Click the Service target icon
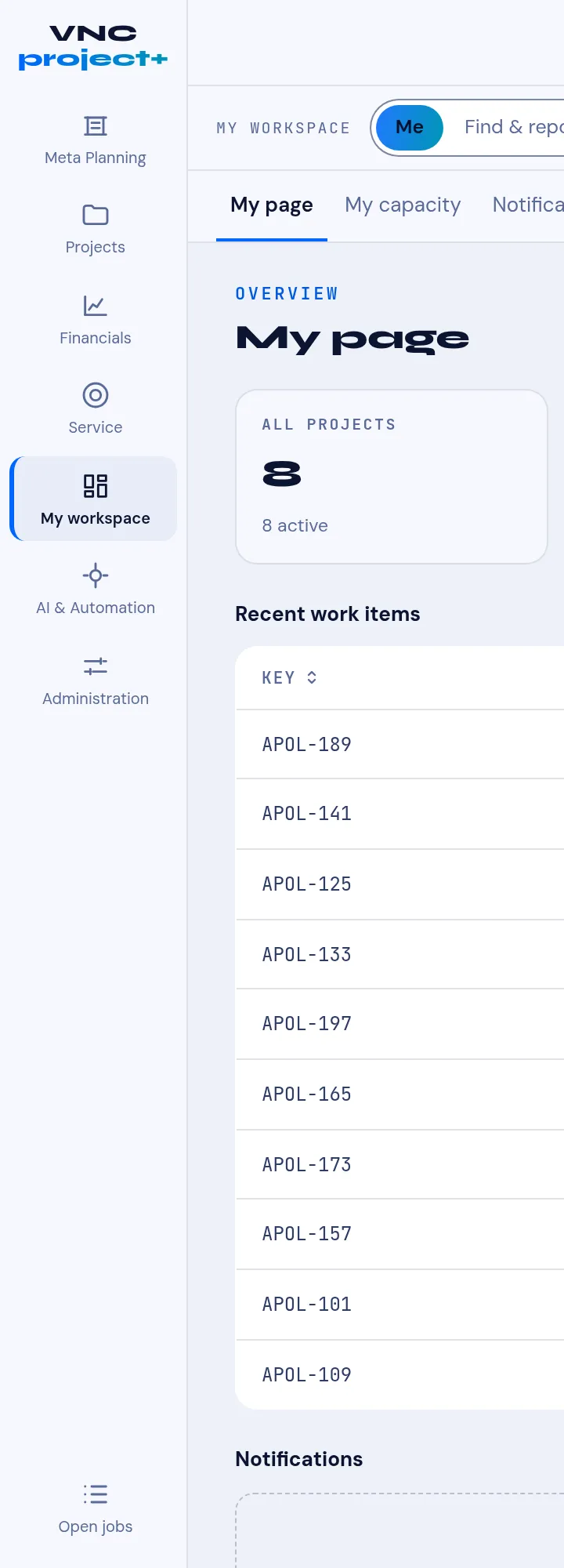The height and width of the screenshot is (1568, 564). pos(96,395)
